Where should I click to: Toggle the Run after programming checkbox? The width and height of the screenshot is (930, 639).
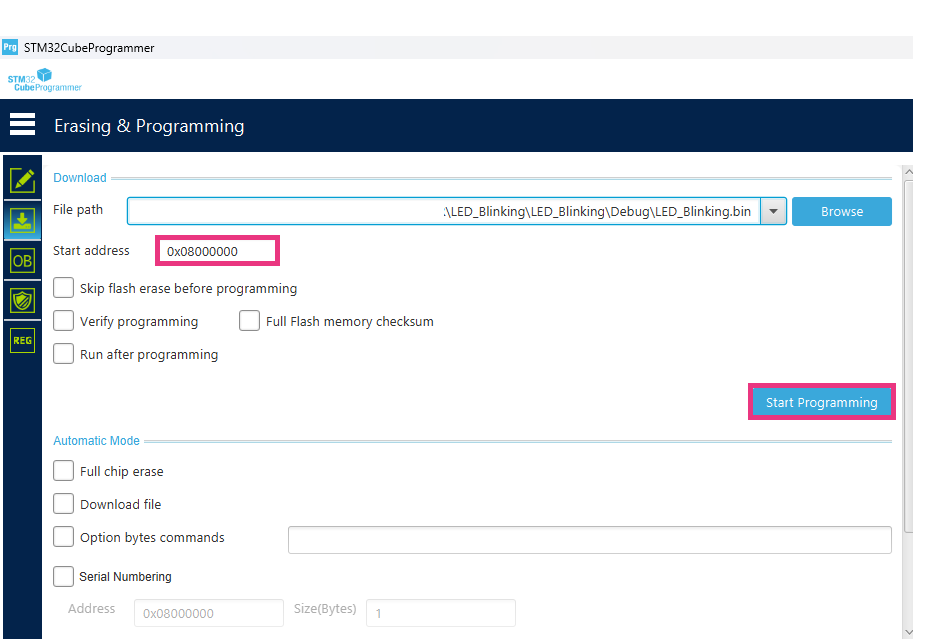click(63, 353)
